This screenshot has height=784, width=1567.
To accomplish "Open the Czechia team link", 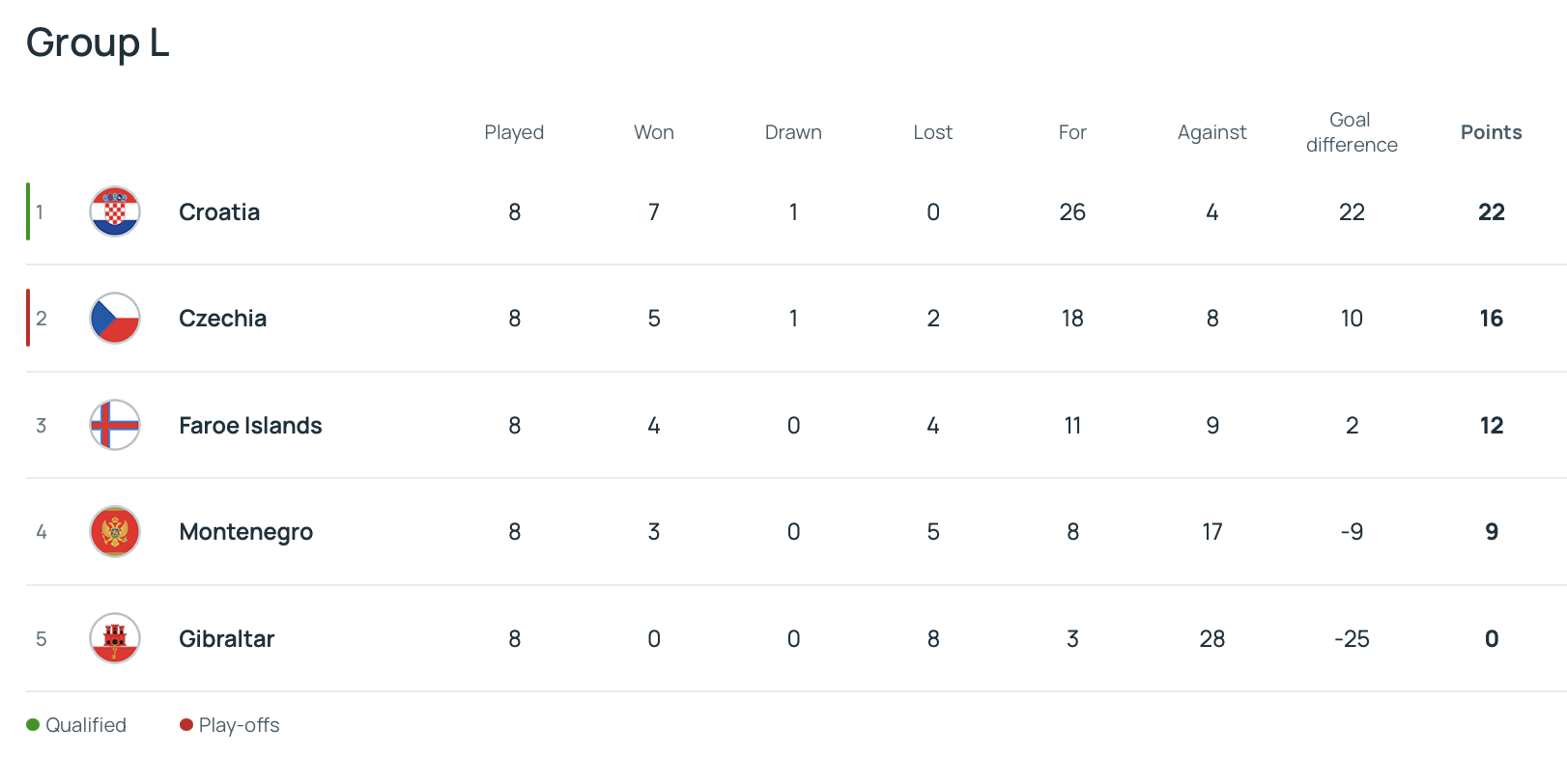I will click(222, 319).
